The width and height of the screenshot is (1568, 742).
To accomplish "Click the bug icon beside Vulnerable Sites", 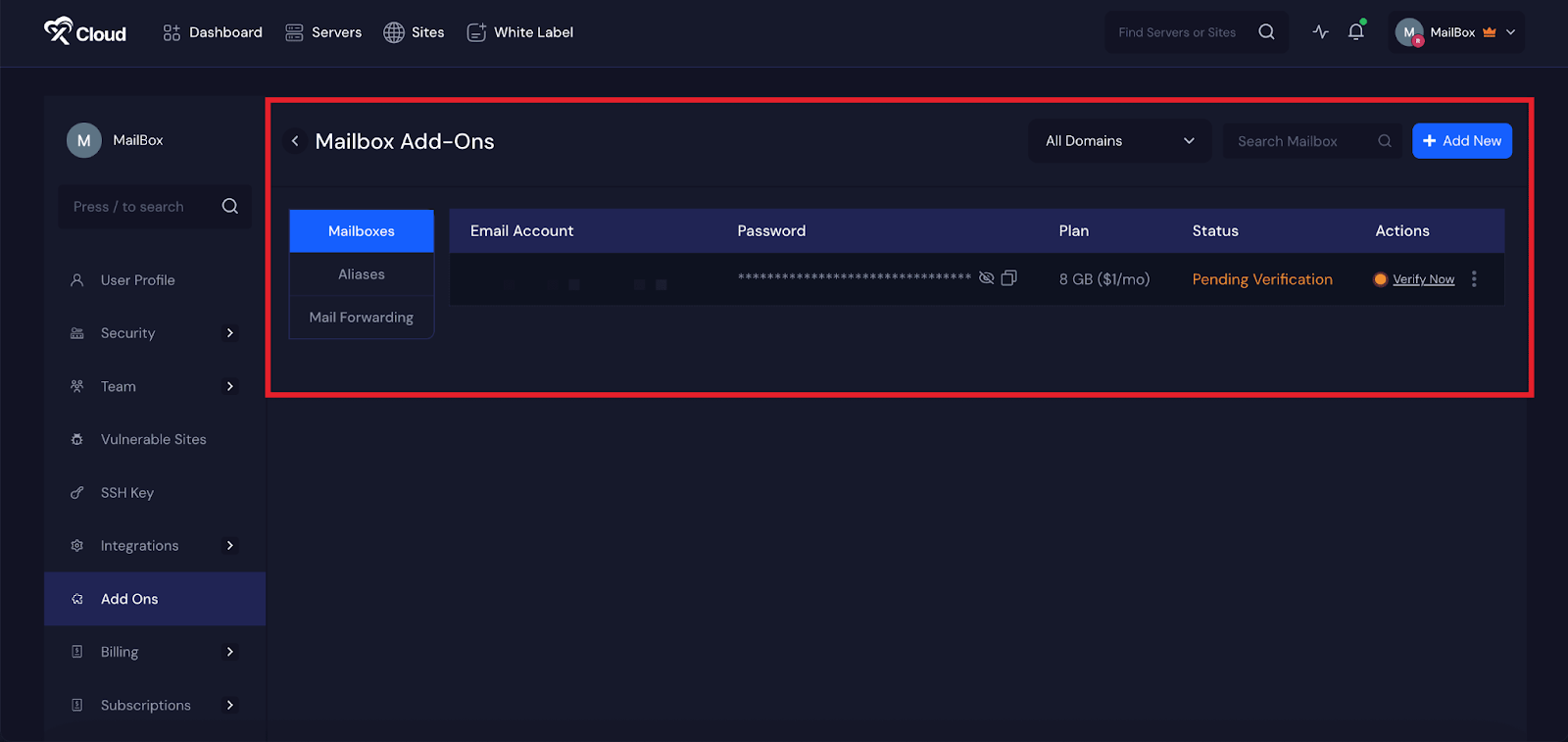I will 77,439.
